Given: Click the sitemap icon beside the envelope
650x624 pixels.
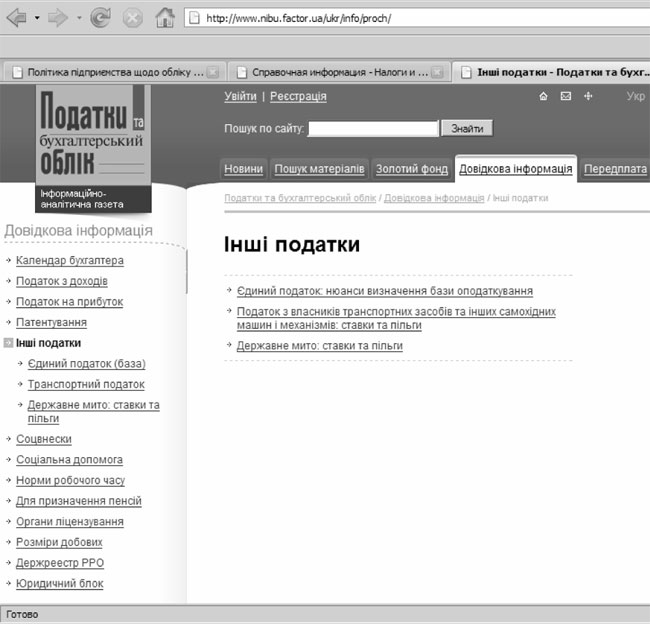Looking at the screenshot, I should pos(588,97).
